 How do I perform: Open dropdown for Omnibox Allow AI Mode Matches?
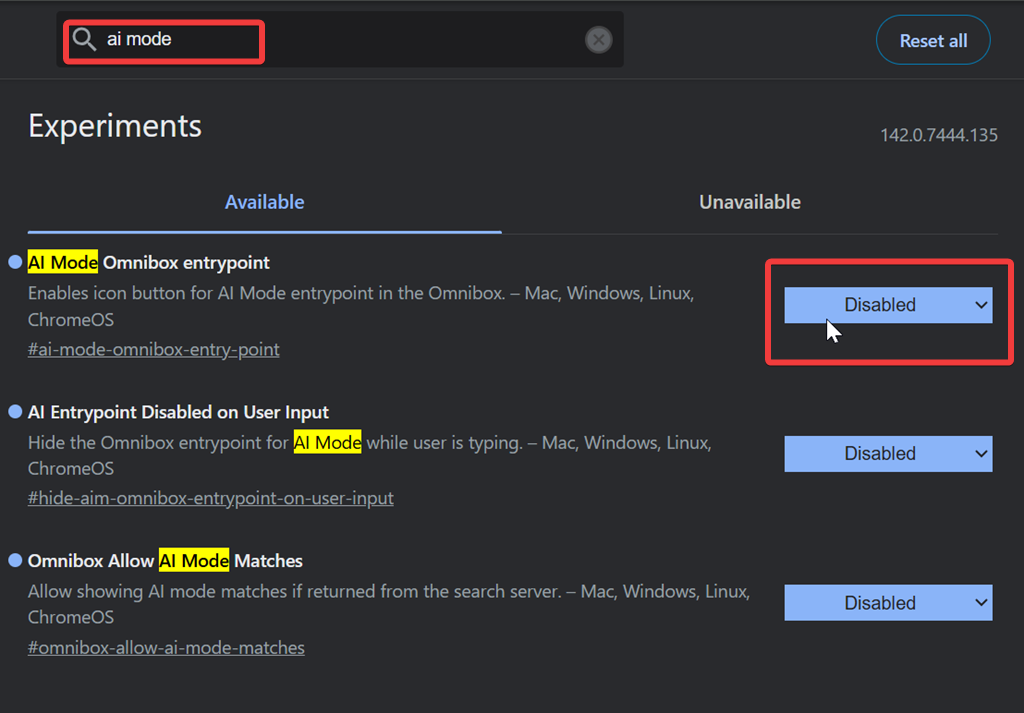888,603
